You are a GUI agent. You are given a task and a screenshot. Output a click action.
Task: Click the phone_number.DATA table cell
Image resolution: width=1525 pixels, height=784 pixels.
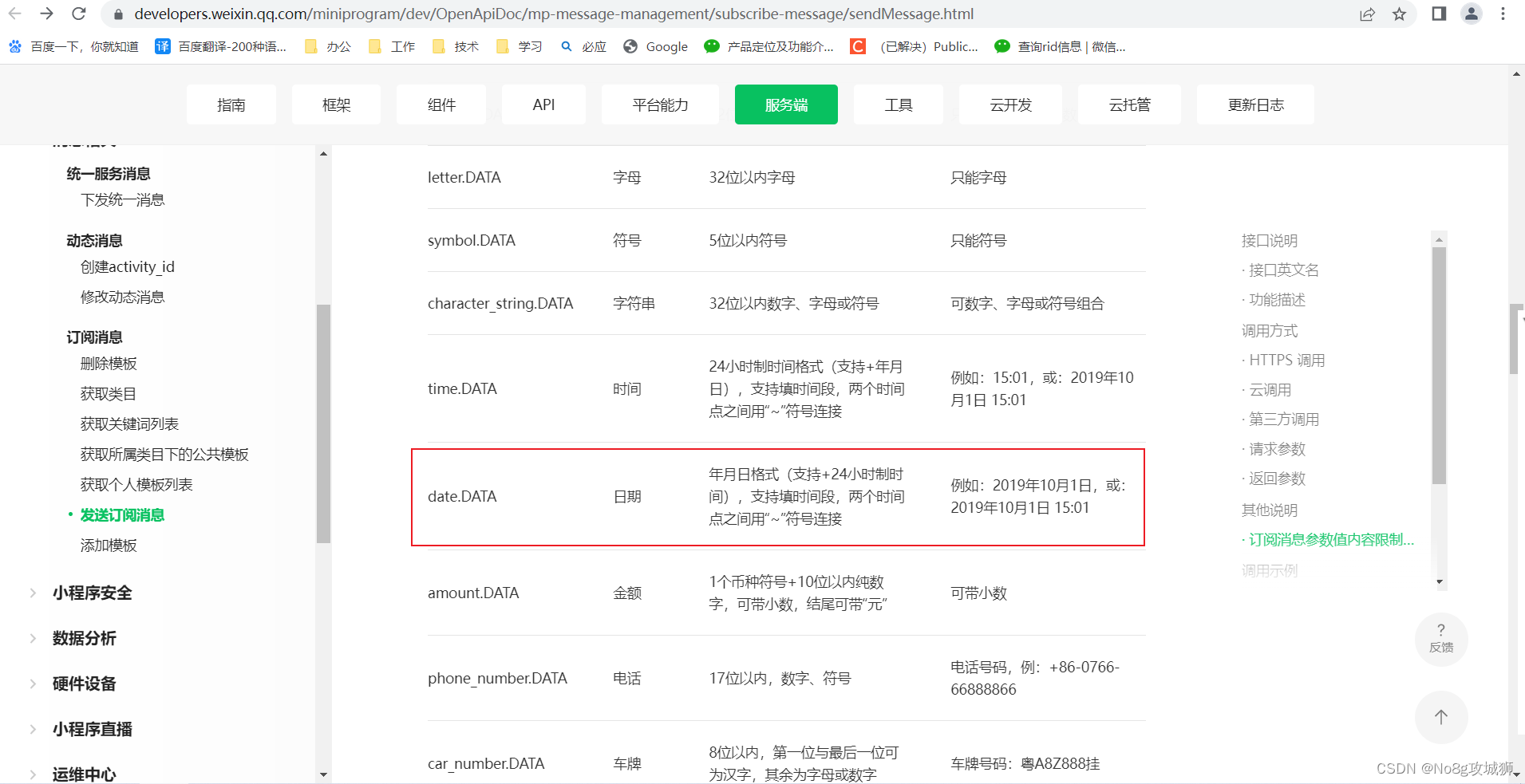(497, 678)
